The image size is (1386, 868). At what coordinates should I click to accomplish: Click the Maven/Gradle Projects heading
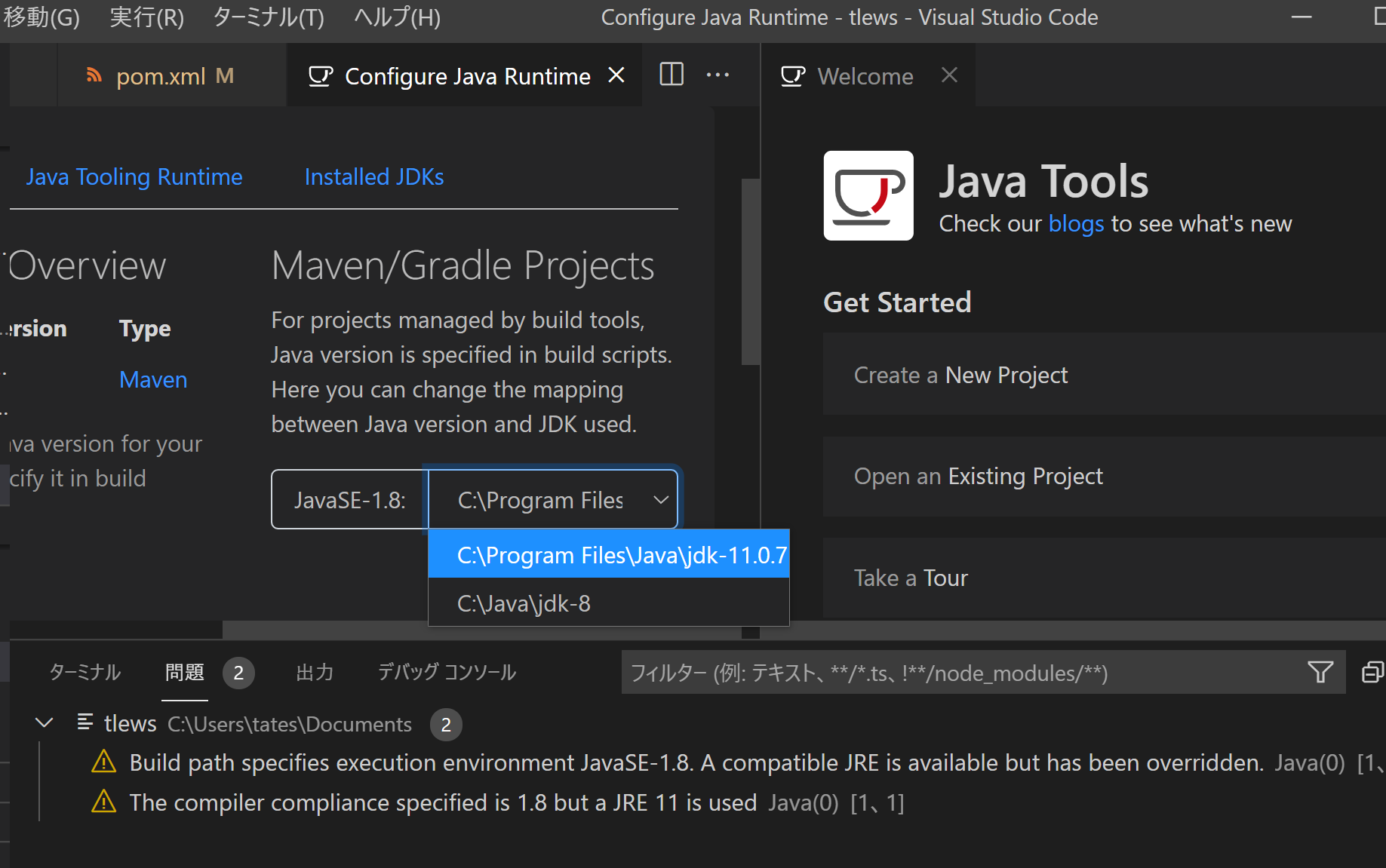click(x=463, y=265)
